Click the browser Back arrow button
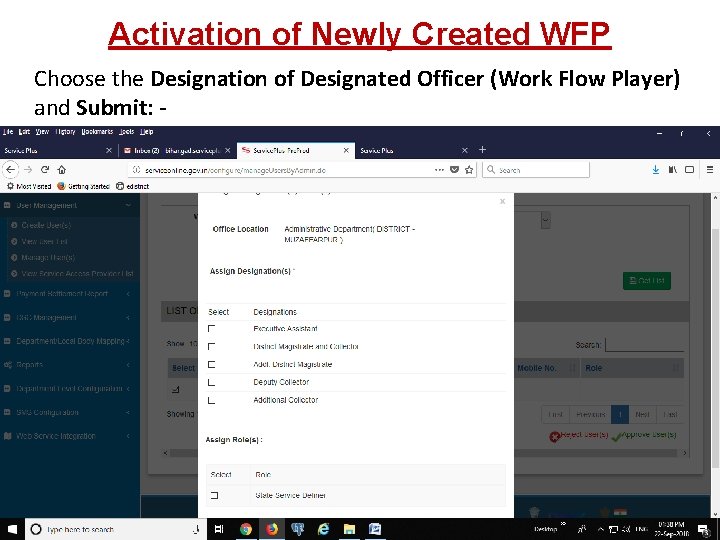 pos(10,169)
